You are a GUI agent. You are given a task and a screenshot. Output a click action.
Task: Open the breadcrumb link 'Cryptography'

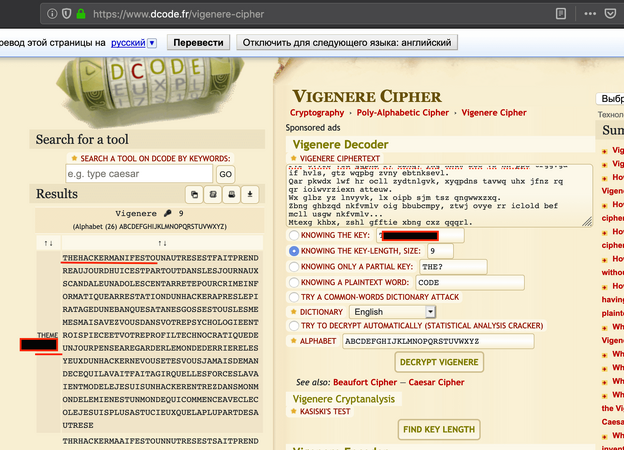pos(316,113)
